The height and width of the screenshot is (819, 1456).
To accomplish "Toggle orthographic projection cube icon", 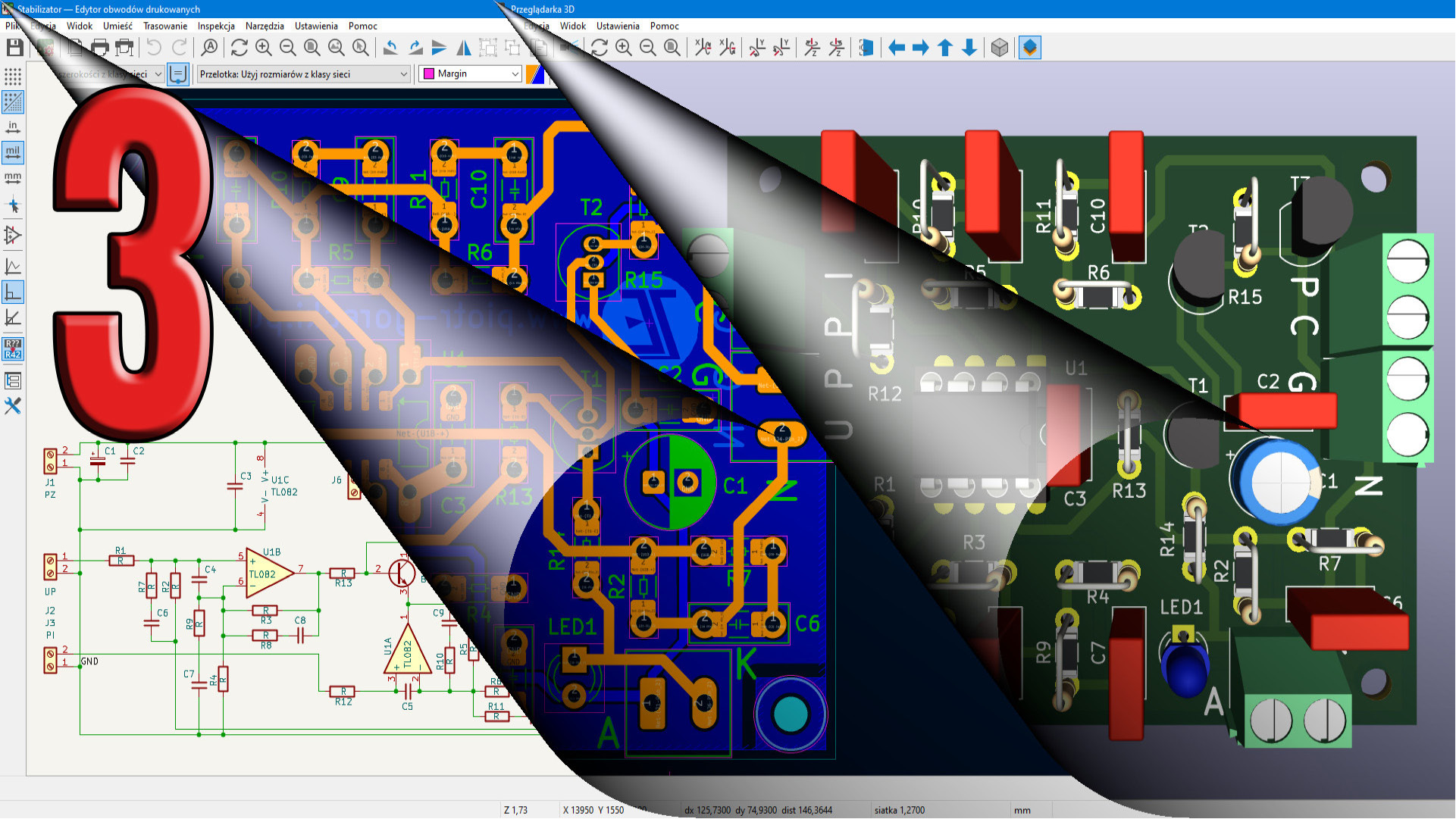I will [x=1000, y=48].
